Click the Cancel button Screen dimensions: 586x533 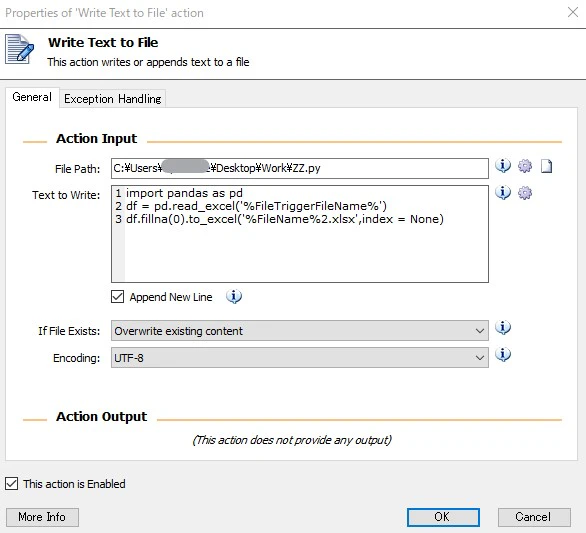534,517
